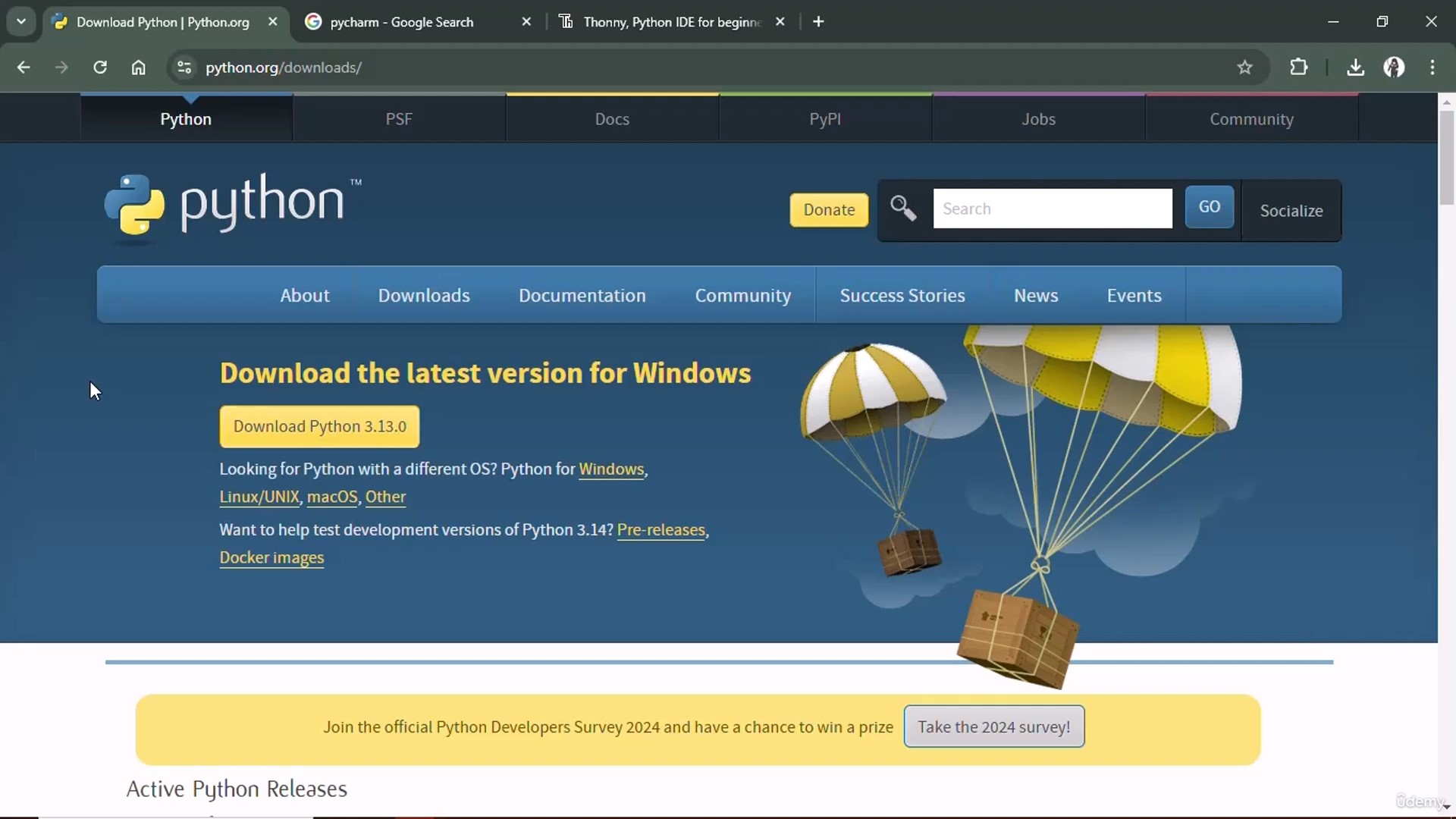Open the About navigation menu
This screenshot has width=1456, height=819.
(x=305, y=295)
